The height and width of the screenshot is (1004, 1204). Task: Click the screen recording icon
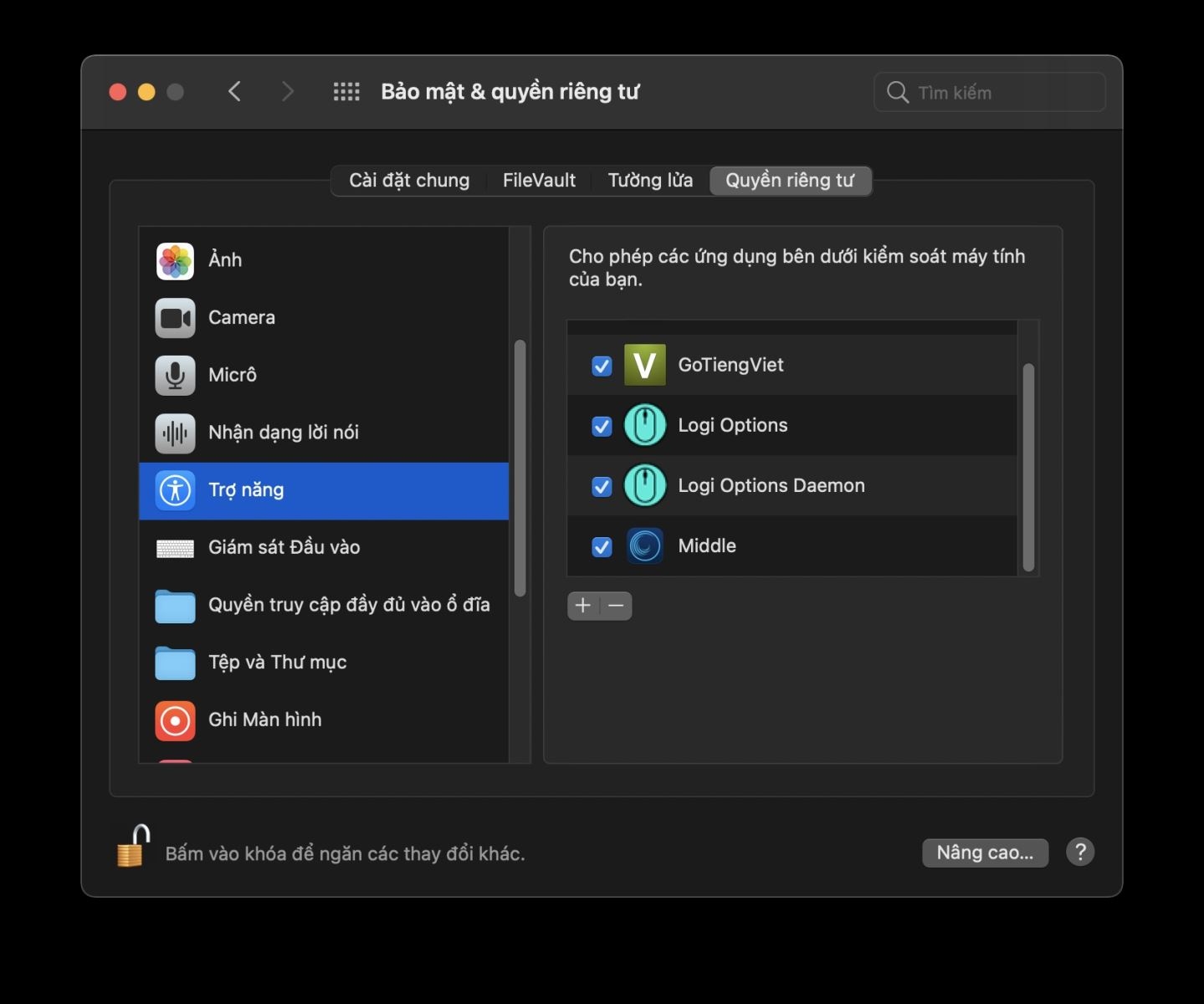click(175, 720)
